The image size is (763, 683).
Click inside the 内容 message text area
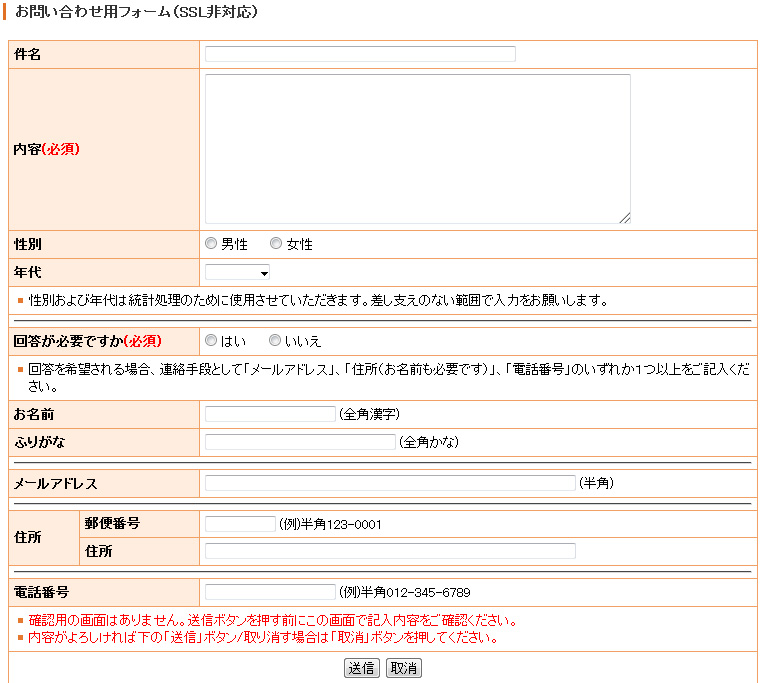[x=418, y=149]
